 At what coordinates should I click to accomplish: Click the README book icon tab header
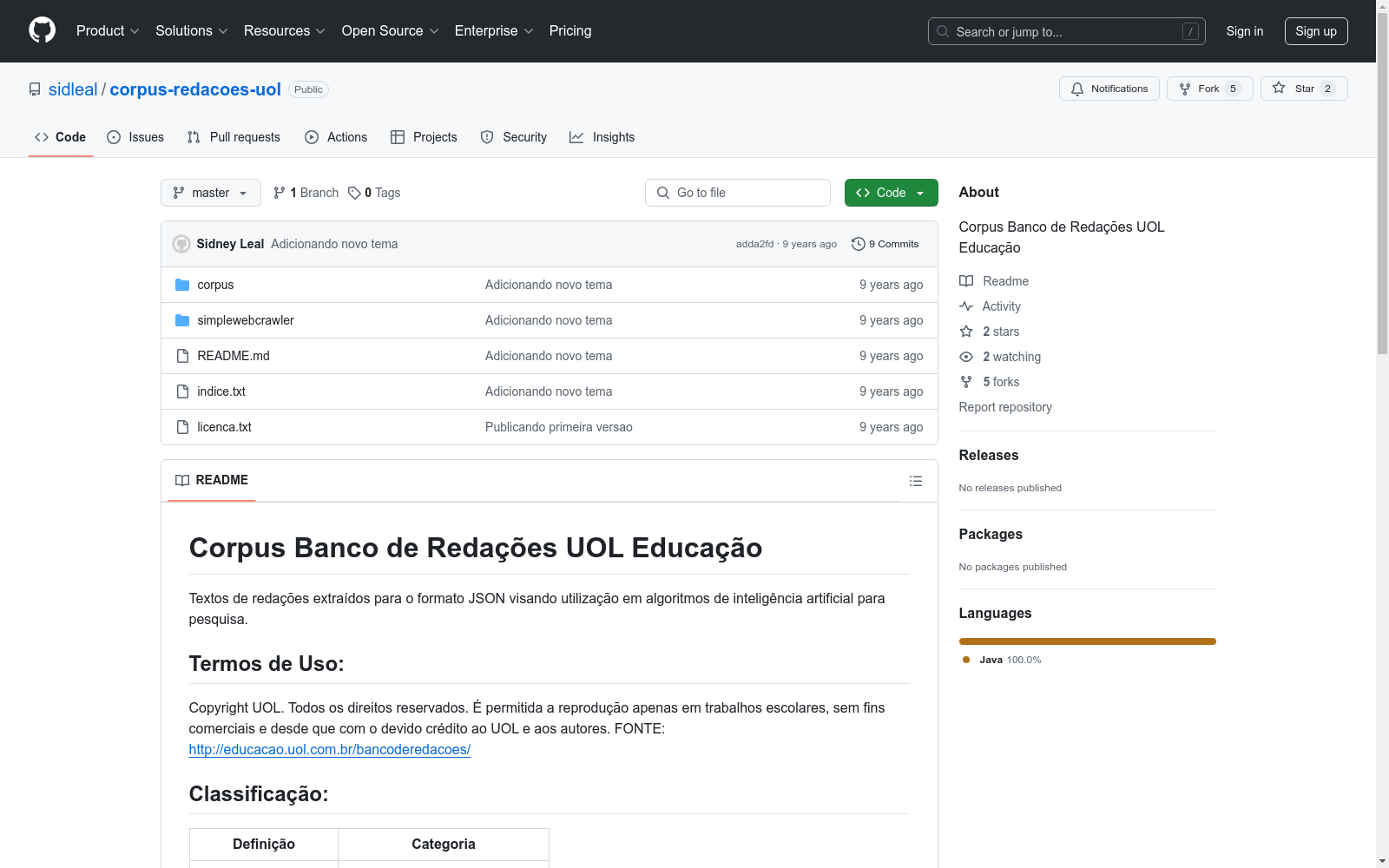click(x=182, y=480)
